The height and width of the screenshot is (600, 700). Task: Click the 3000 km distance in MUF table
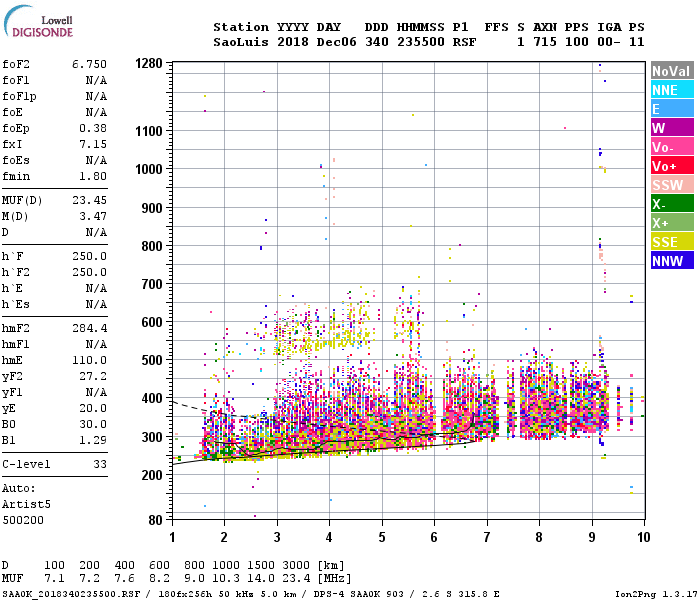(x=296, y=565)
